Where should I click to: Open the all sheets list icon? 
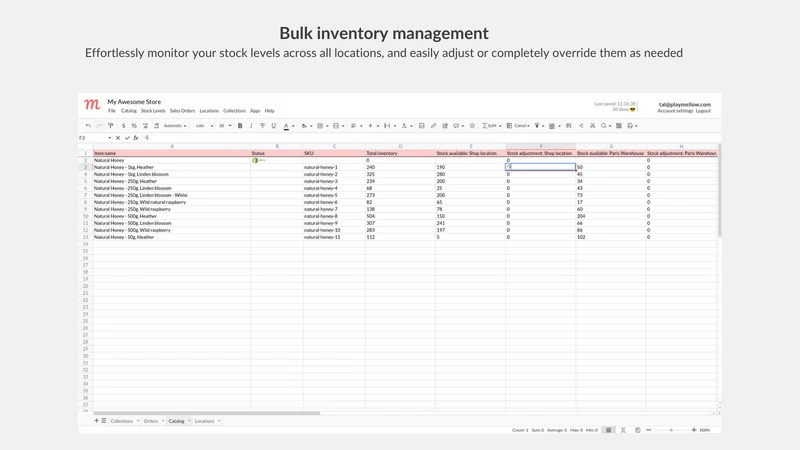(104, 420)
